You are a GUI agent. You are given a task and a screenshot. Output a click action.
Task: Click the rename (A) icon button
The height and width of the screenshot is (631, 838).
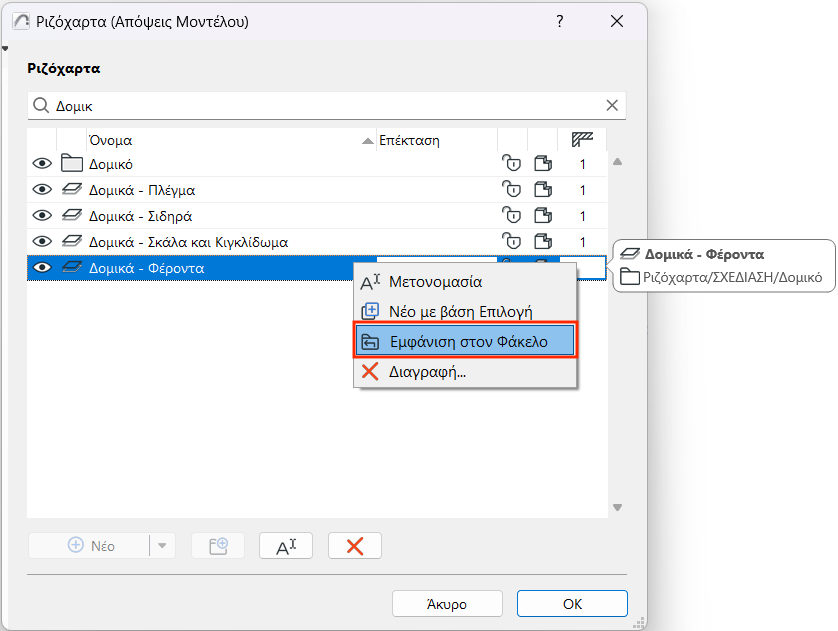[286, 546]
